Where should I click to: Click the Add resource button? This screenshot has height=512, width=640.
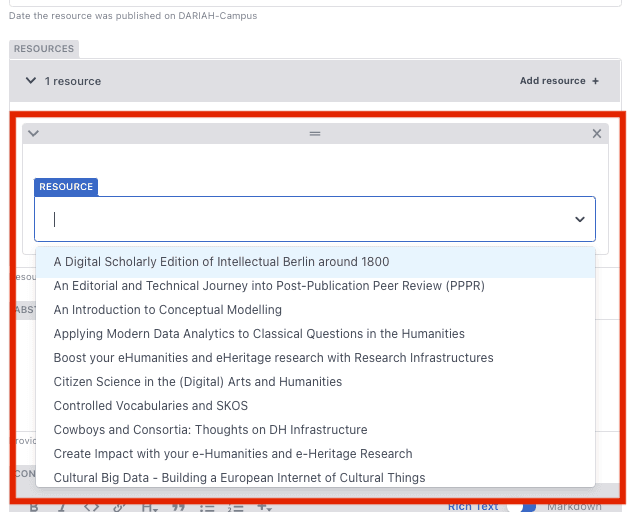click(559, 81)
